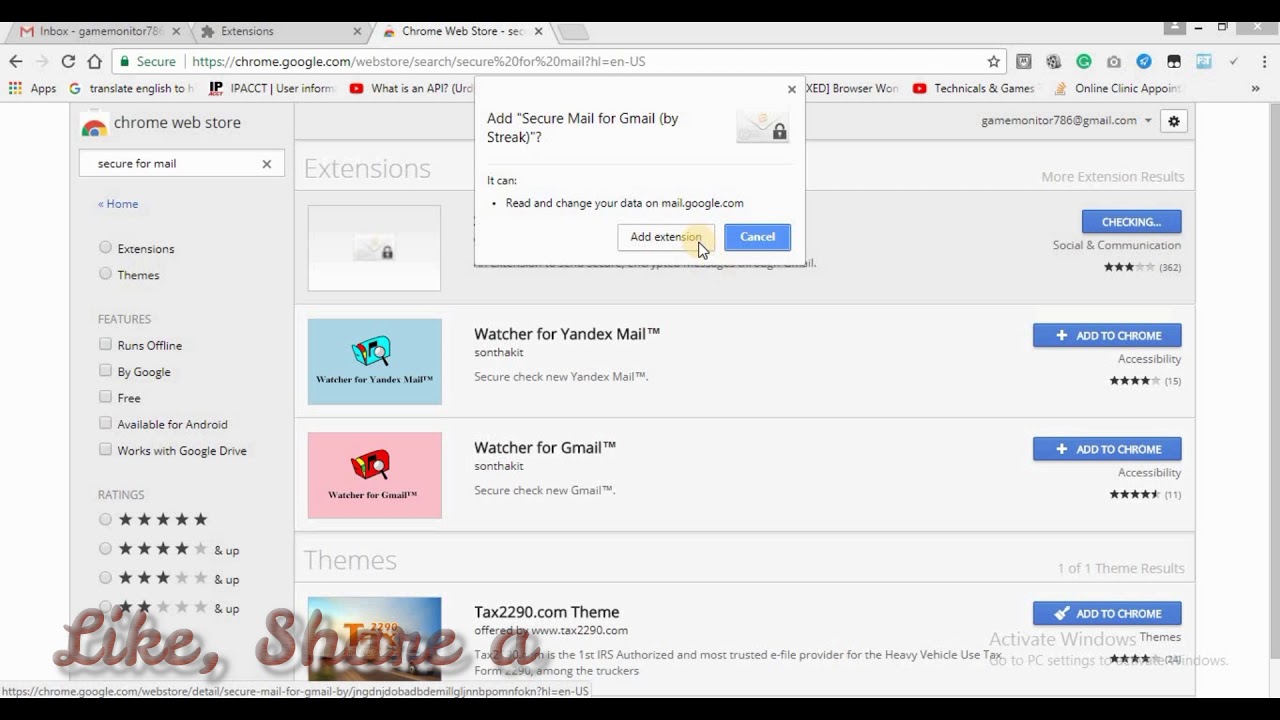Add Watcher for Yandex Mail to Chrome

[1107, 336]
